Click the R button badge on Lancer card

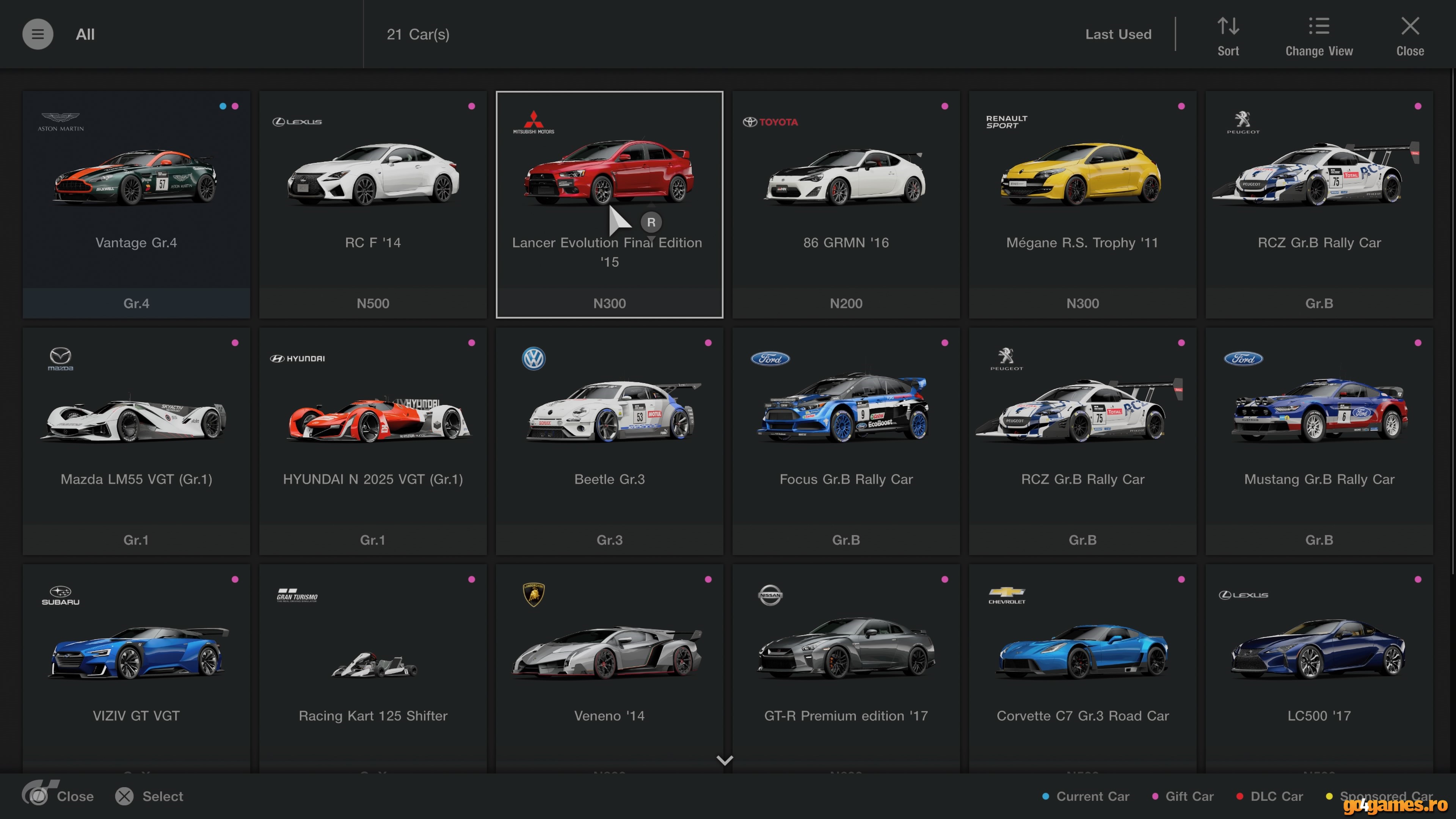(651, 222)
